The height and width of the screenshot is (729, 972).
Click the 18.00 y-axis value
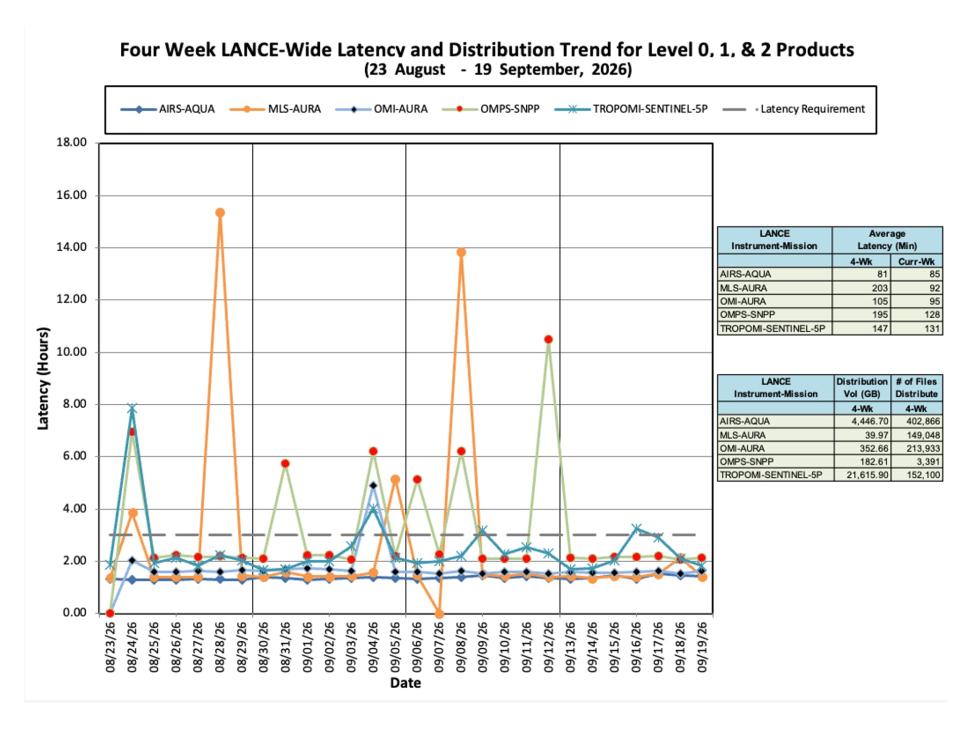coord(71,142)
